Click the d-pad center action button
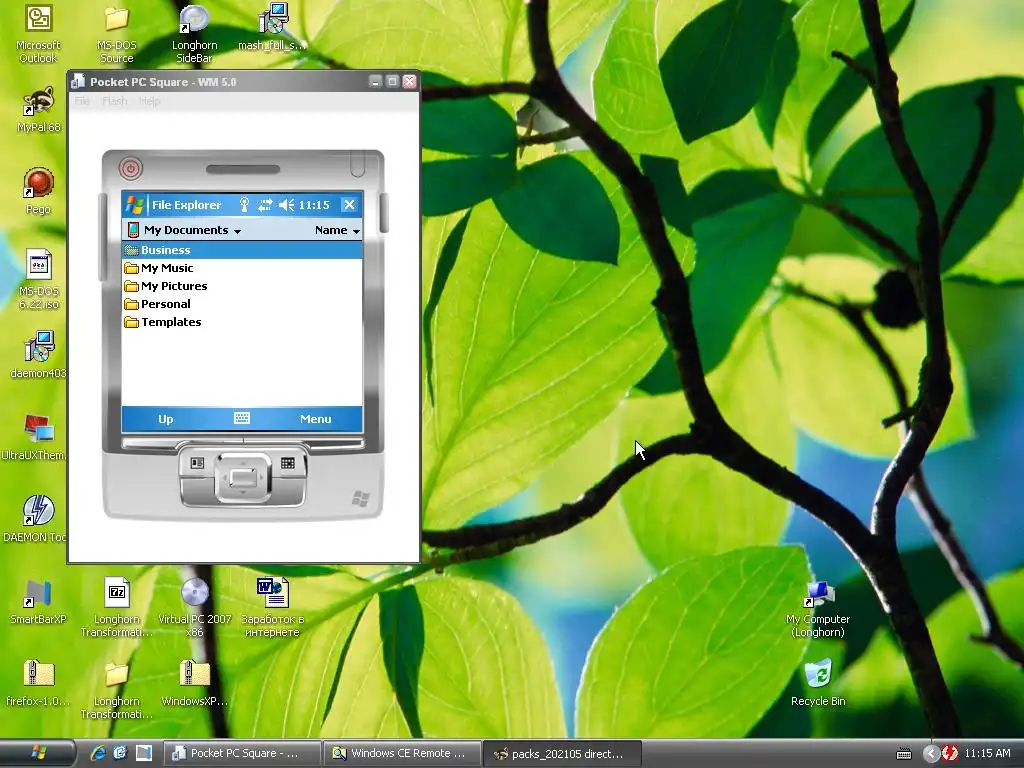Screen dimensions: 1024x768 (x=243, y=478)
